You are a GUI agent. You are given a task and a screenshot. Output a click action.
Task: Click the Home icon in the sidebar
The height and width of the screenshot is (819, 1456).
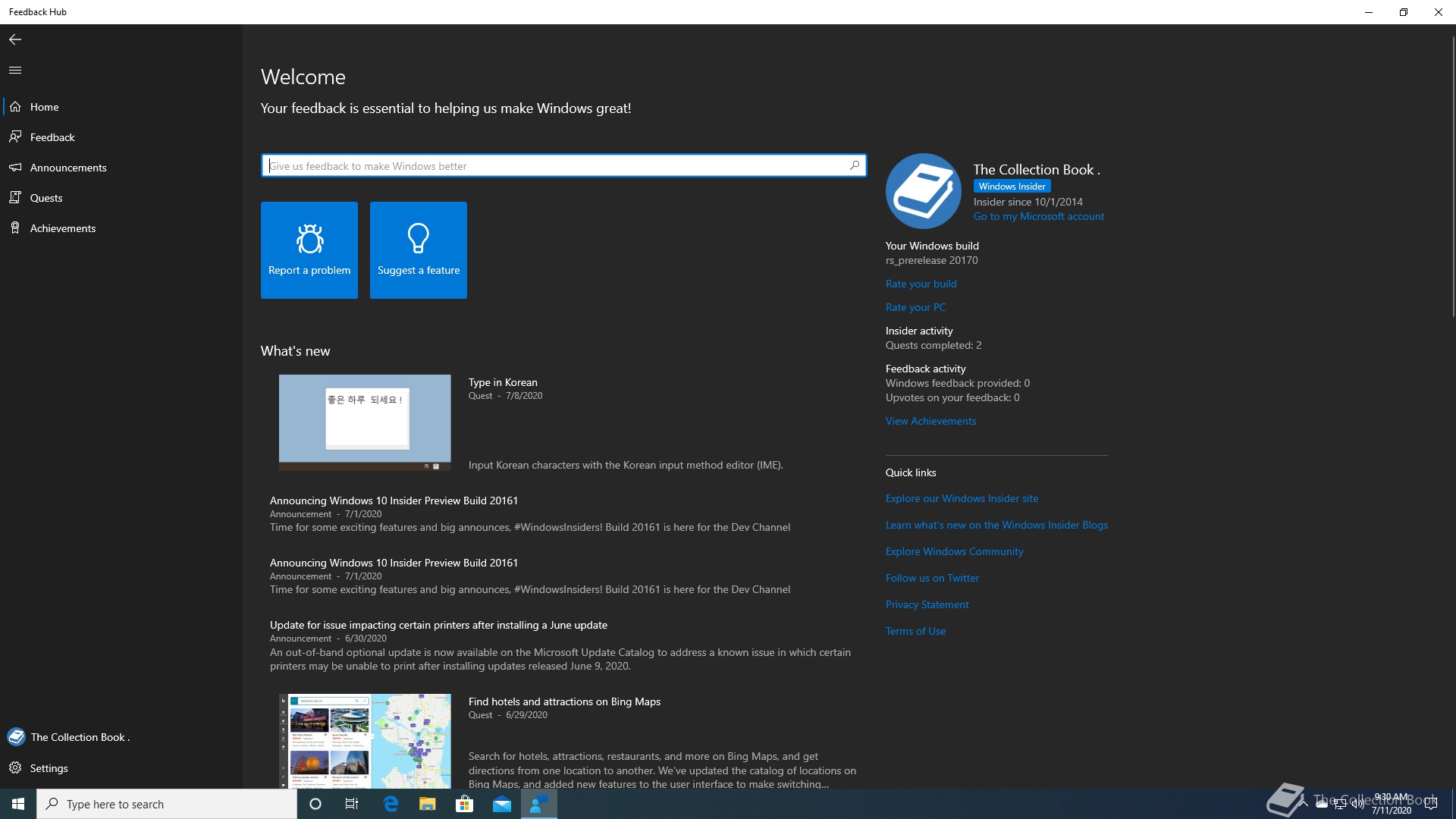pos(15,107)
